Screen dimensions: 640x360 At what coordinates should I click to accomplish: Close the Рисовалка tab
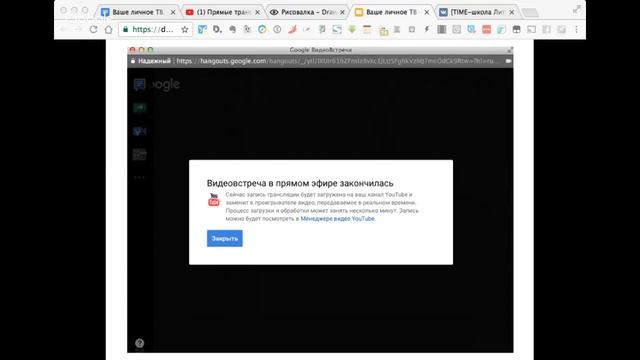[342, 12]
